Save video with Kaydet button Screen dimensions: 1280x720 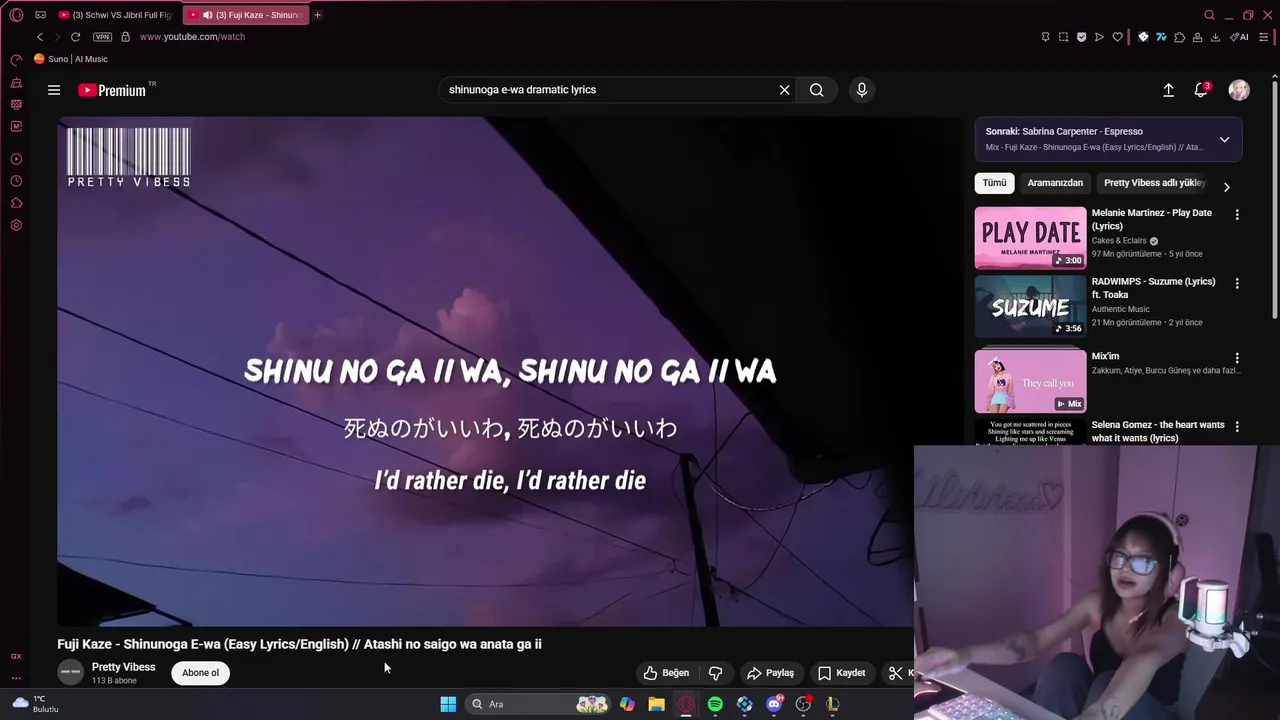842,673
